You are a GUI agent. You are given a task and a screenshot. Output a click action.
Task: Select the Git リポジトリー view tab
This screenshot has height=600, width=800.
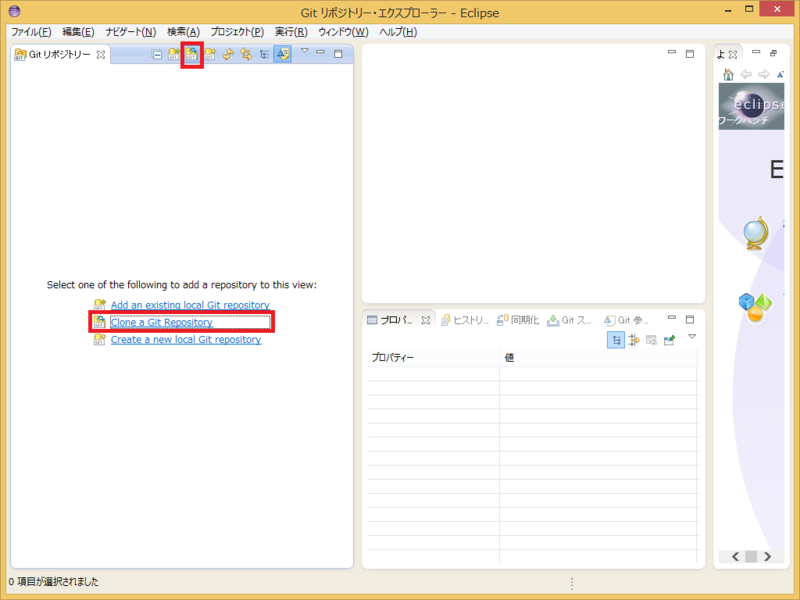pyautogui.click(x=59, y=55)
